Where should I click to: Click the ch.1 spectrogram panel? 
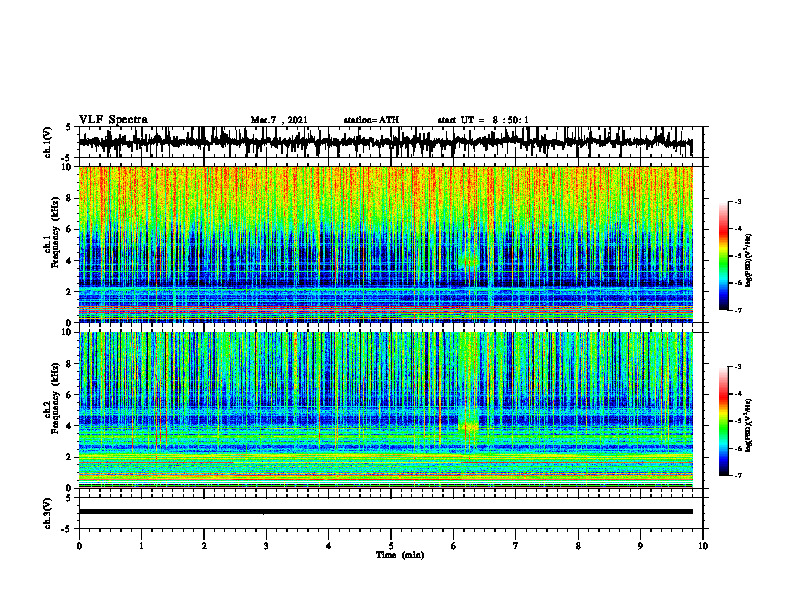(x=385, y=244)
